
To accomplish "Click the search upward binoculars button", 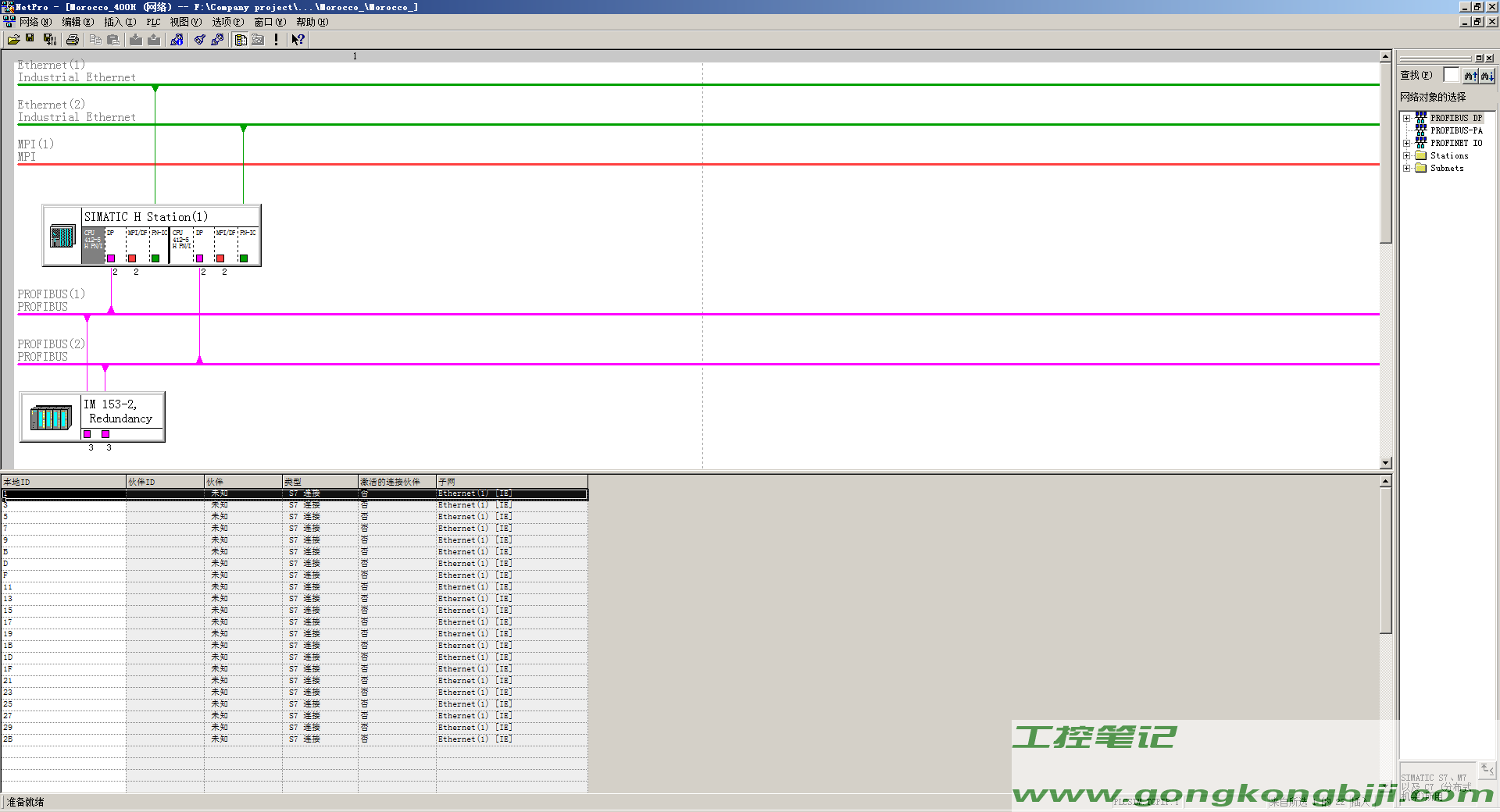I will 1470,76.
